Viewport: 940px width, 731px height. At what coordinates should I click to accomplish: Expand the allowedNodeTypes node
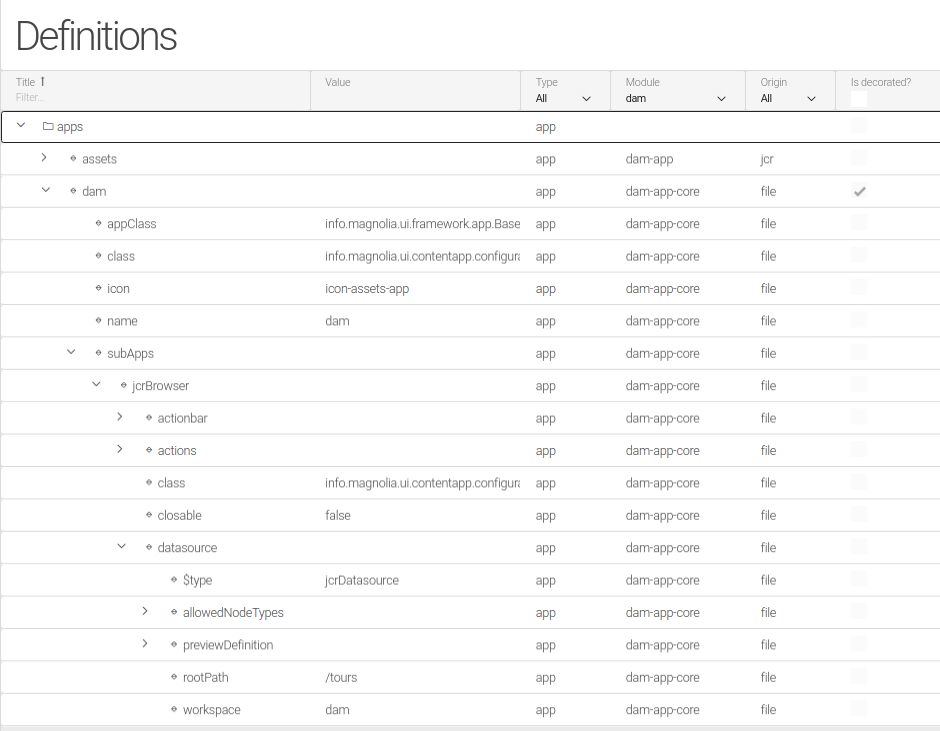click(x=144, y=611)
